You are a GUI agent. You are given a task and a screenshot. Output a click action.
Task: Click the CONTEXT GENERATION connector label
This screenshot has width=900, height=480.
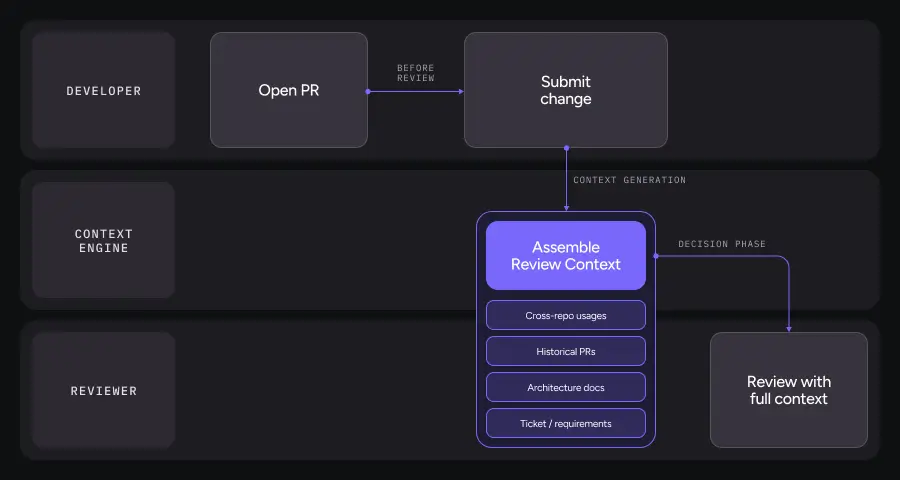coord(629,180)
